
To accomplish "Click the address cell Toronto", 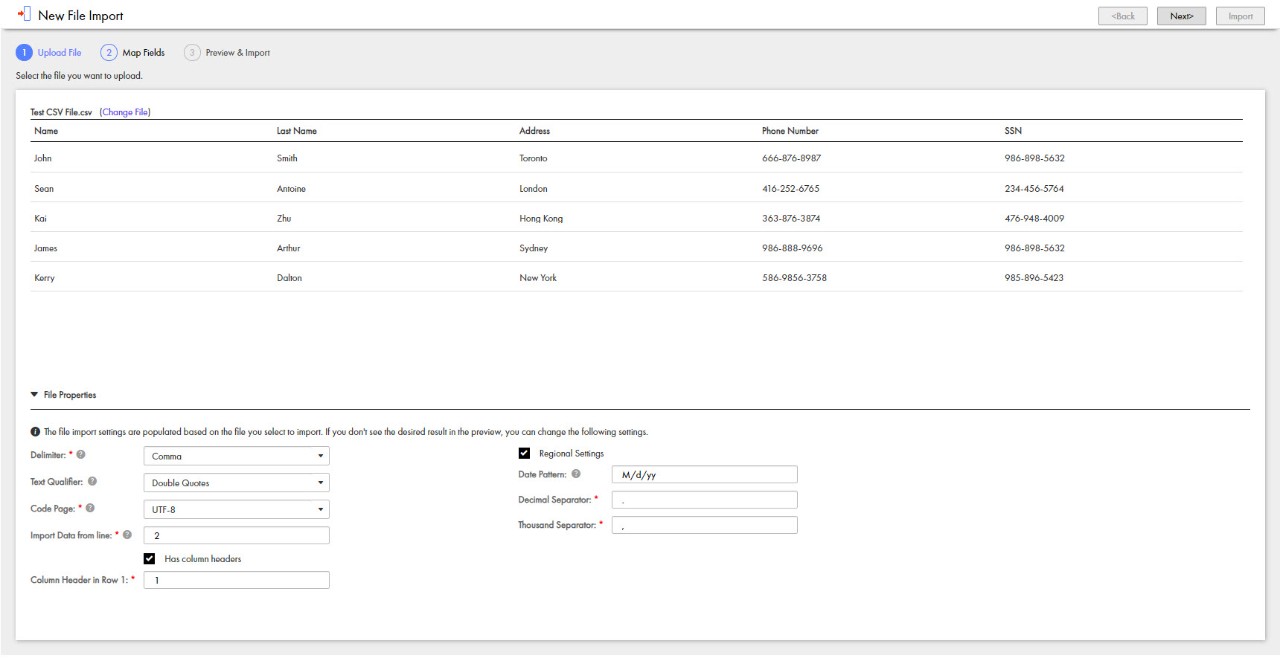I will [x=534, y=158].
